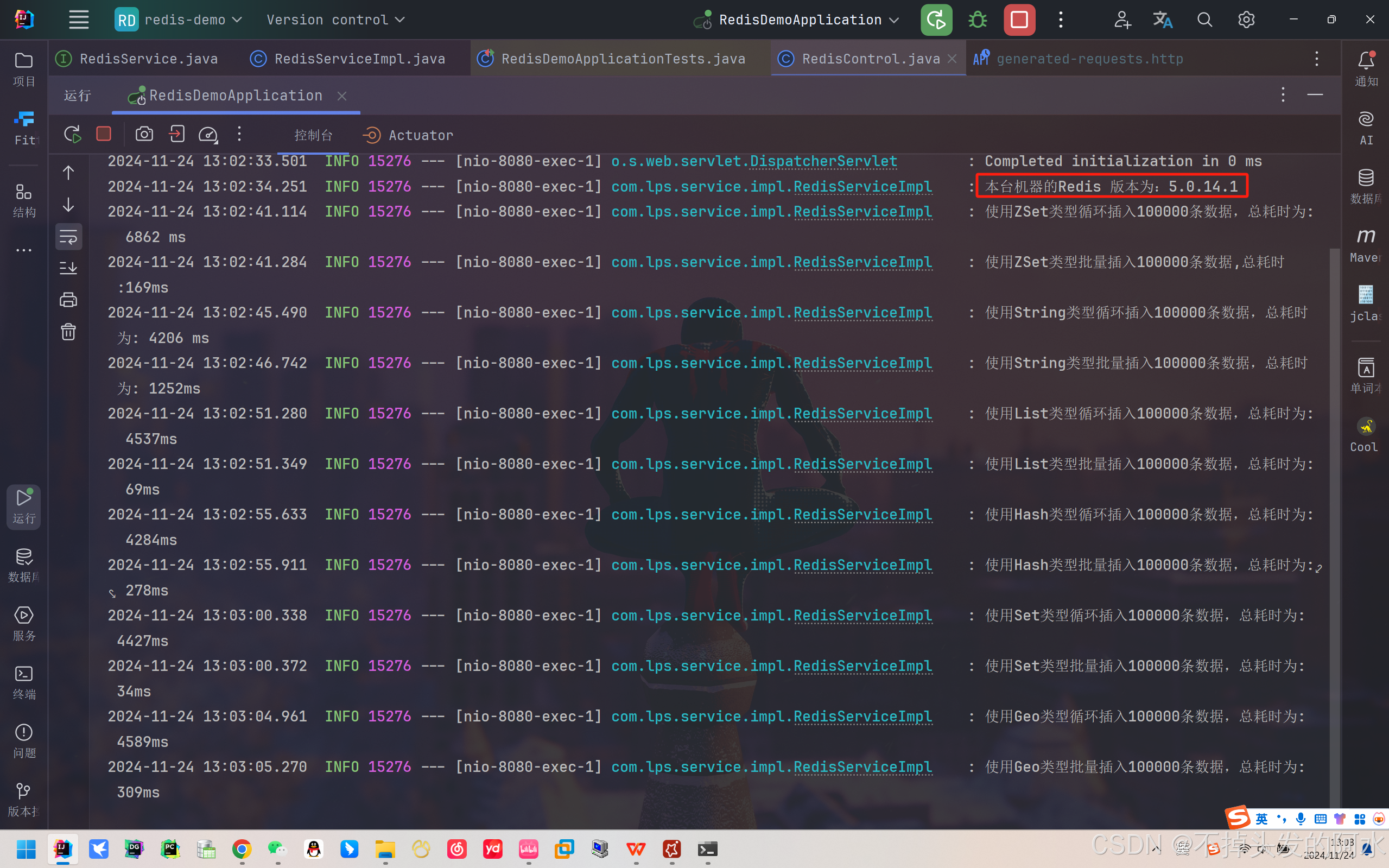Open Search Everywhere magnifier

(1205, 20)
